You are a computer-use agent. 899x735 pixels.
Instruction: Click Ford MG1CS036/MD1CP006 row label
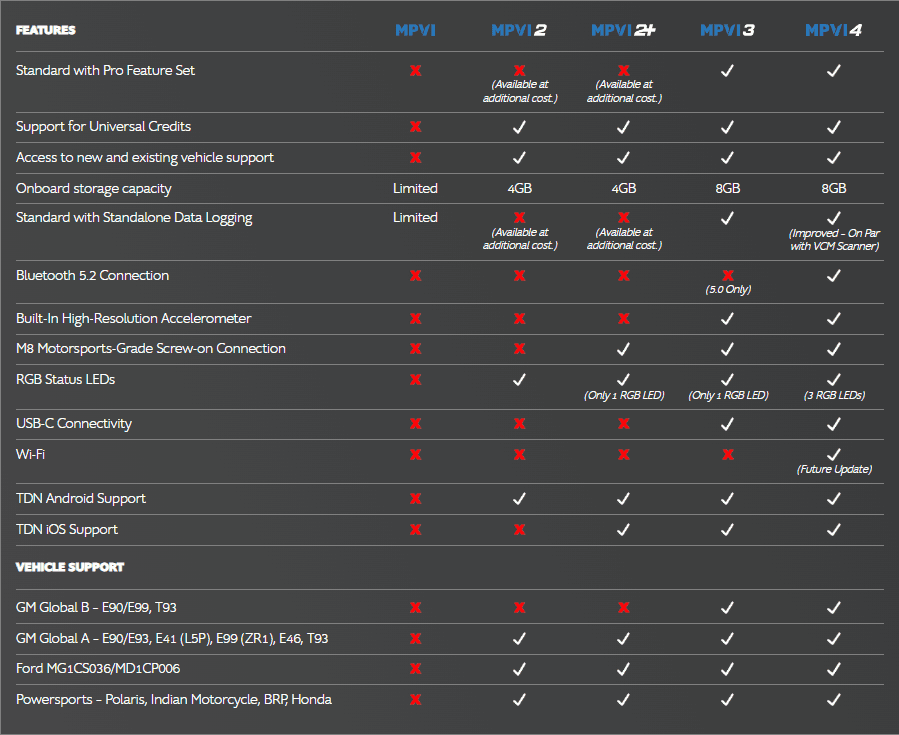click(x=98, y=668)
